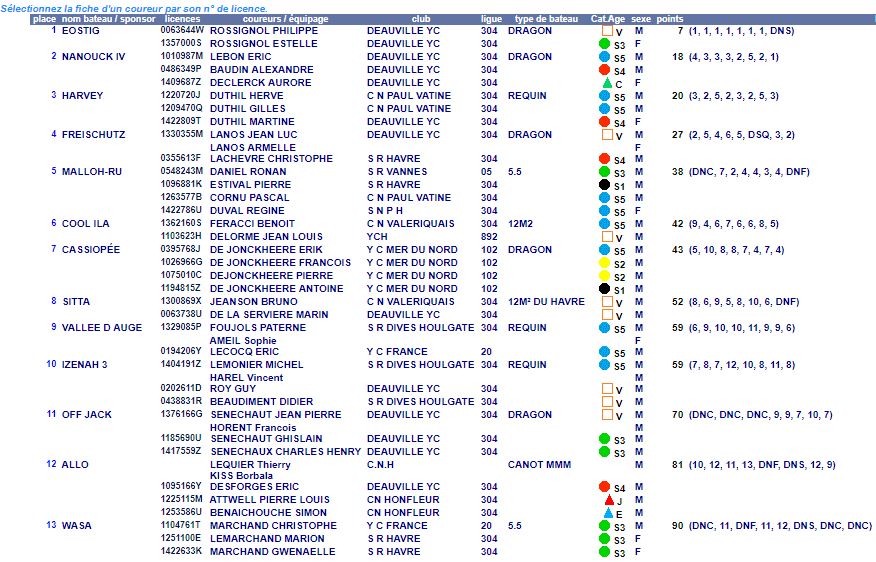This screenshot has height=562, width=876.
Task: Select licence 1362160S of FERACCI BENOIT
Action: point(181,224)
